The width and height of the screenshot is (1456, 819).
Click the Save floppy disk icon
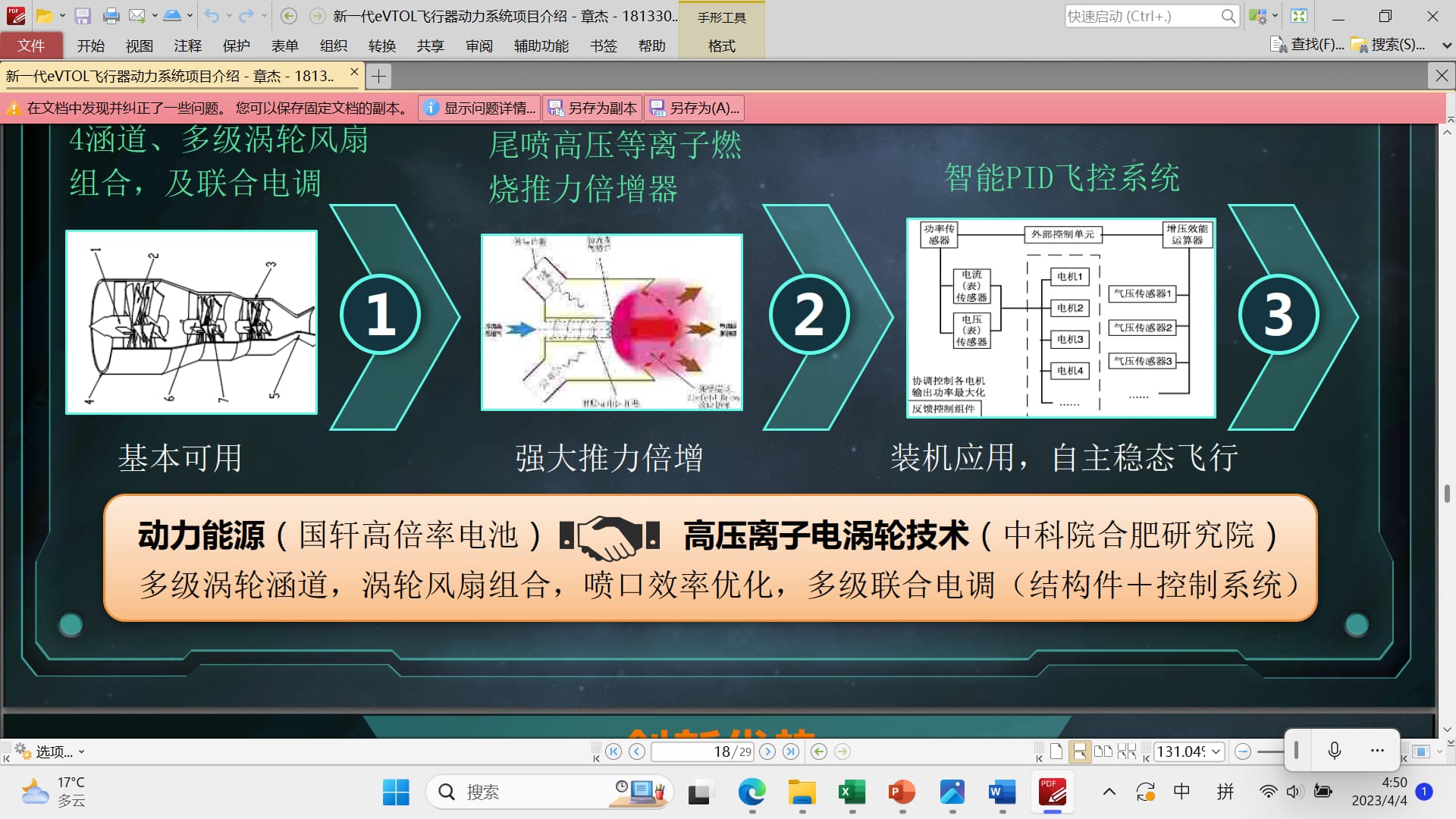(x=83, y=16)
